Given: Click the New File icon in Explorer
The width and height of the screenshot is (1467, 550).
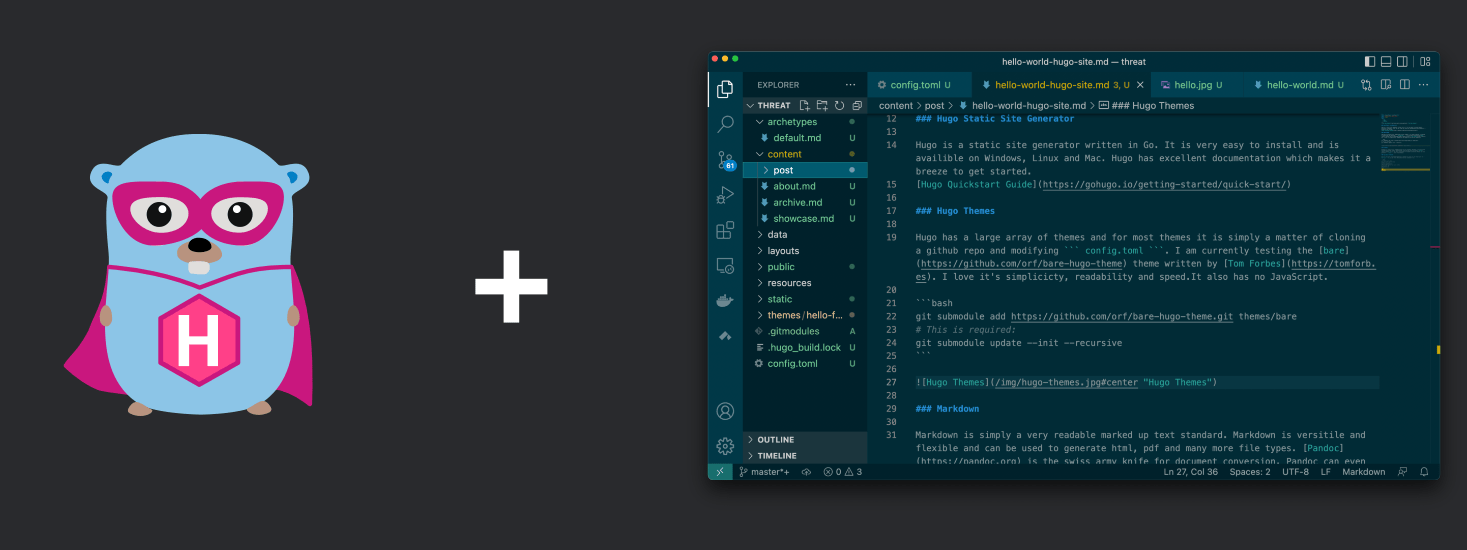Looking at the screenshot, I should [806, 105].
